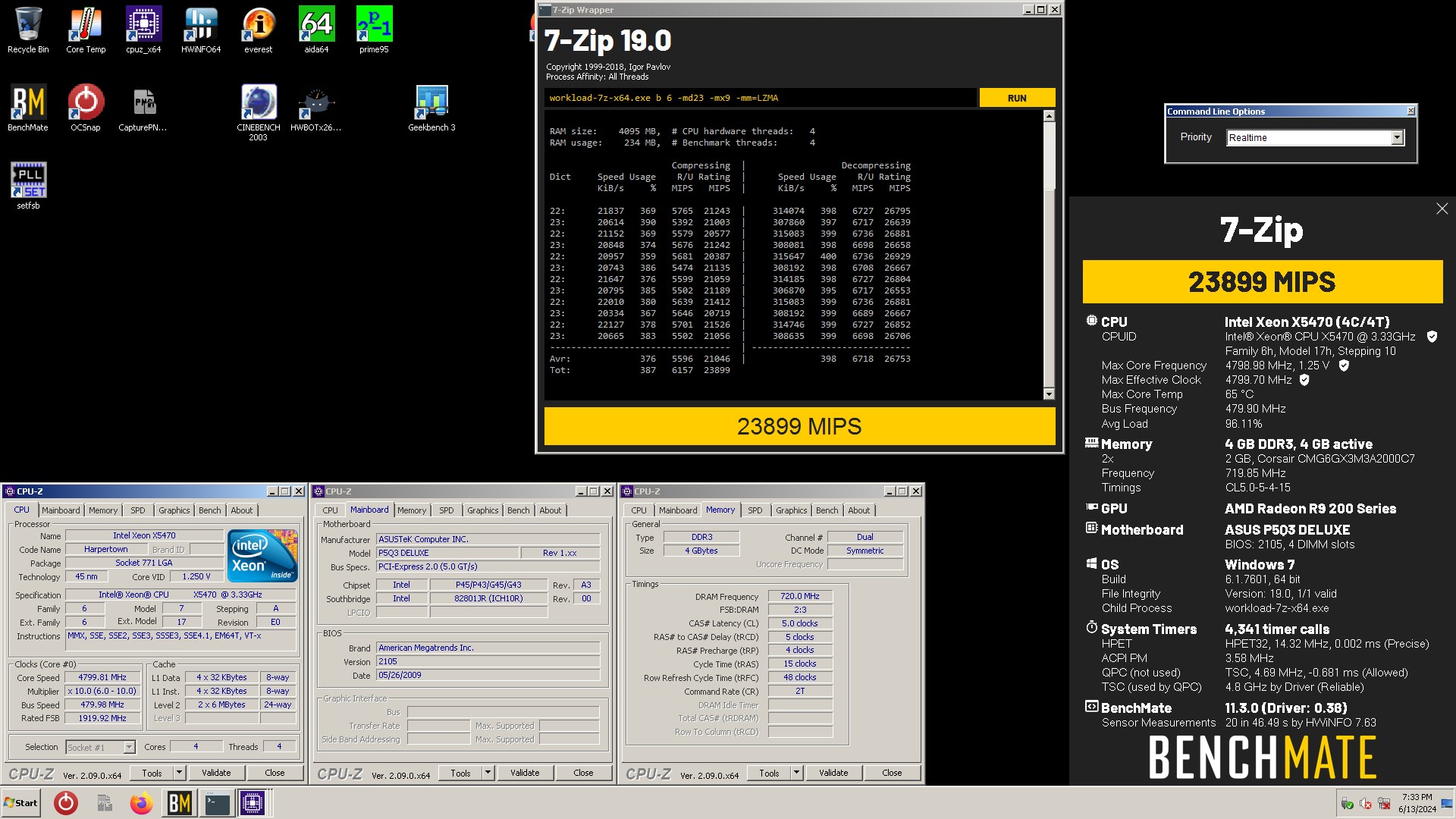The width and height of the screenshot is (1456, 819).
Task: Launch the BenchMate desktop icon
Action: click(28, 108)
